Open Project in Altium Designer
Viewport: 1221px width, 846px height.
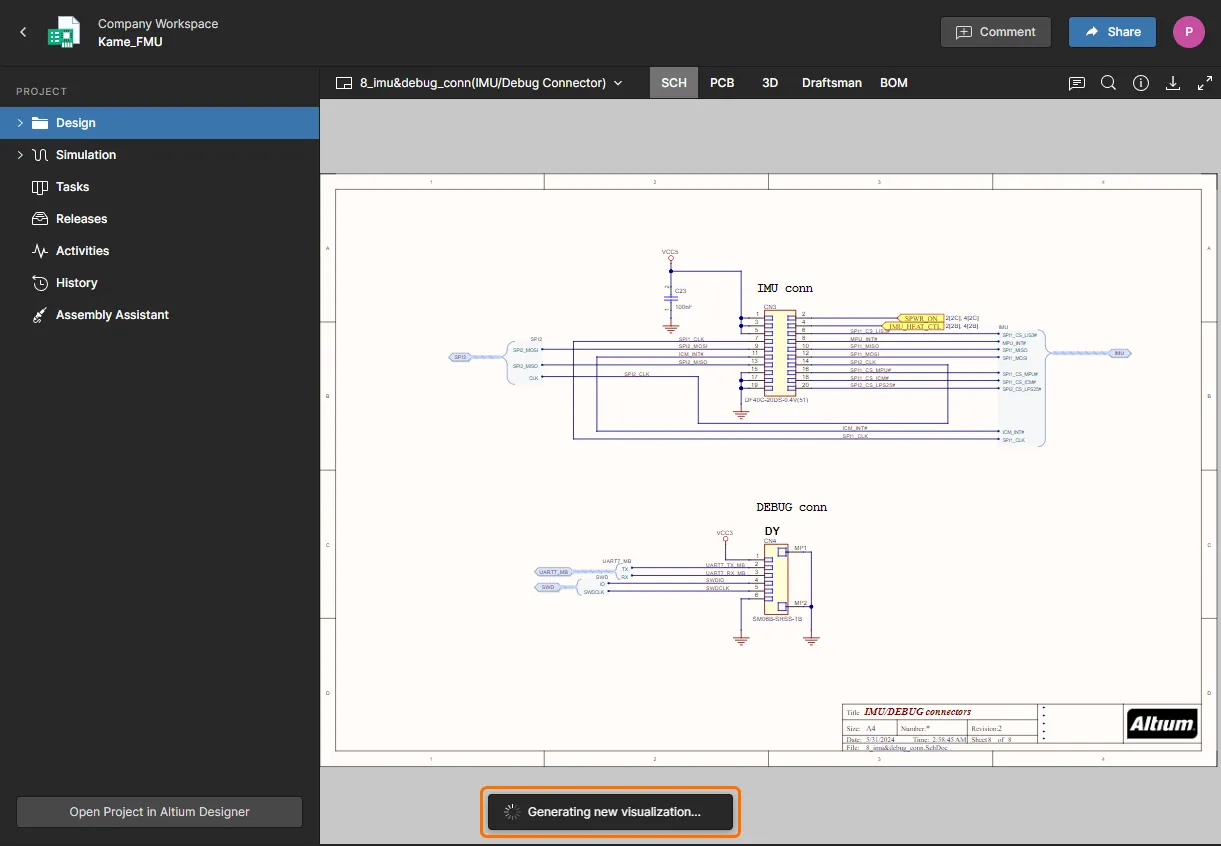159,812
